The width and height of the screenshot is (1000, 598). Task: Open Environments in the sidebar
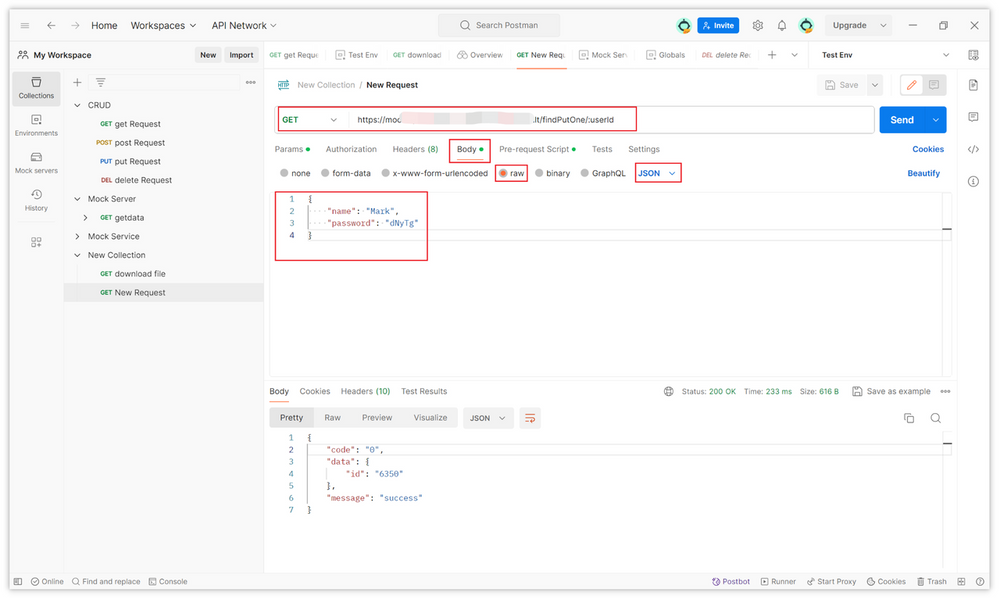[36, 125]
